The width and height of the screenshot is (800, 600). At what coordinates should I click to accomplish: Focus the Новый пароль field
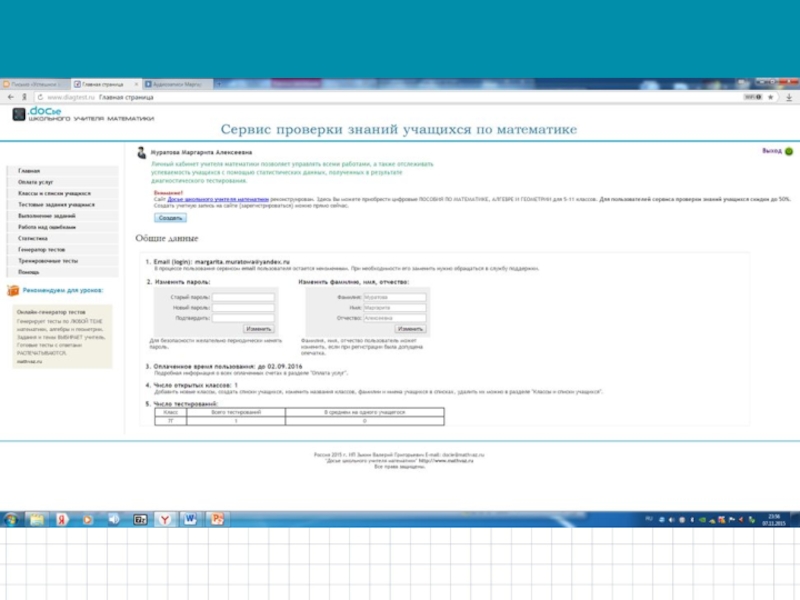coord(243,308)
